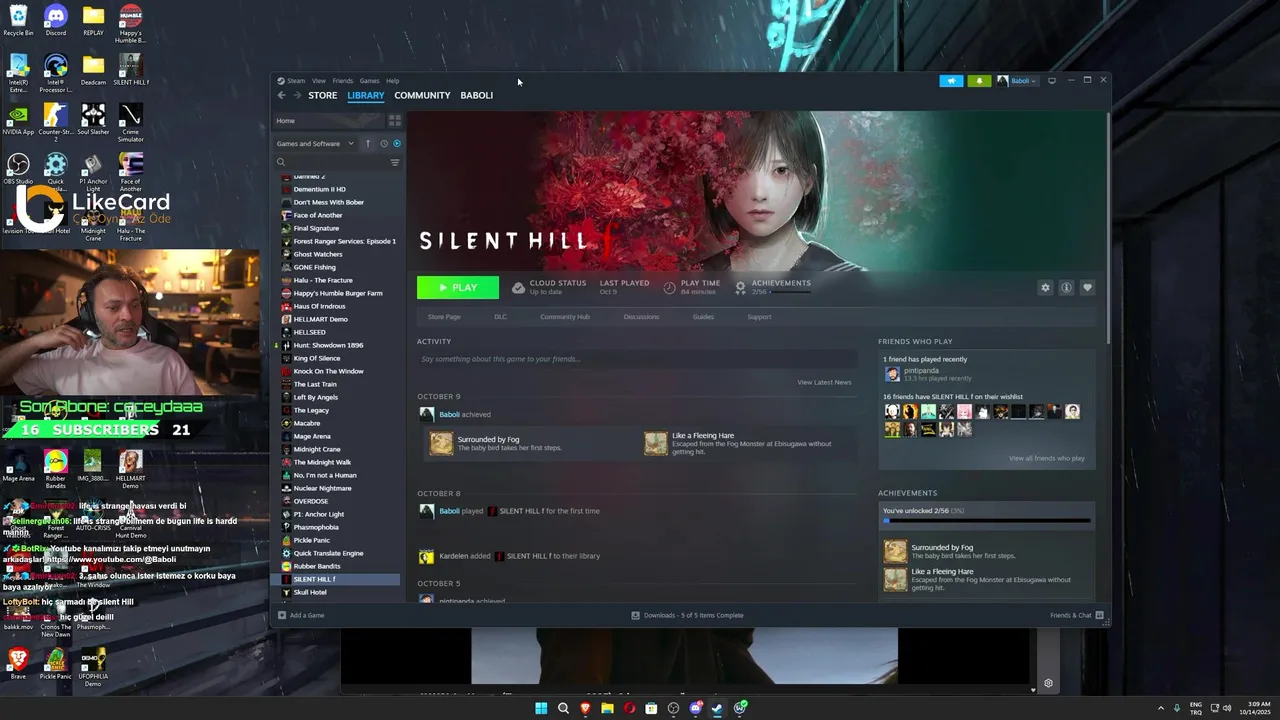The height and width of the screenshot is (720, 1280).
Task: Click the Cloud Status icon
Action: [517, 288]
